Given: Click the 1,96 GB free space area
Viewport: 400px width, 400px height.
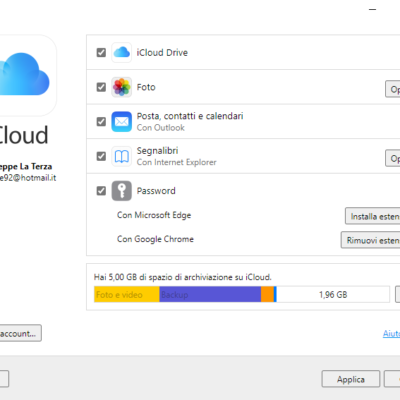Looking at the screenshot, I should (333, 295).
